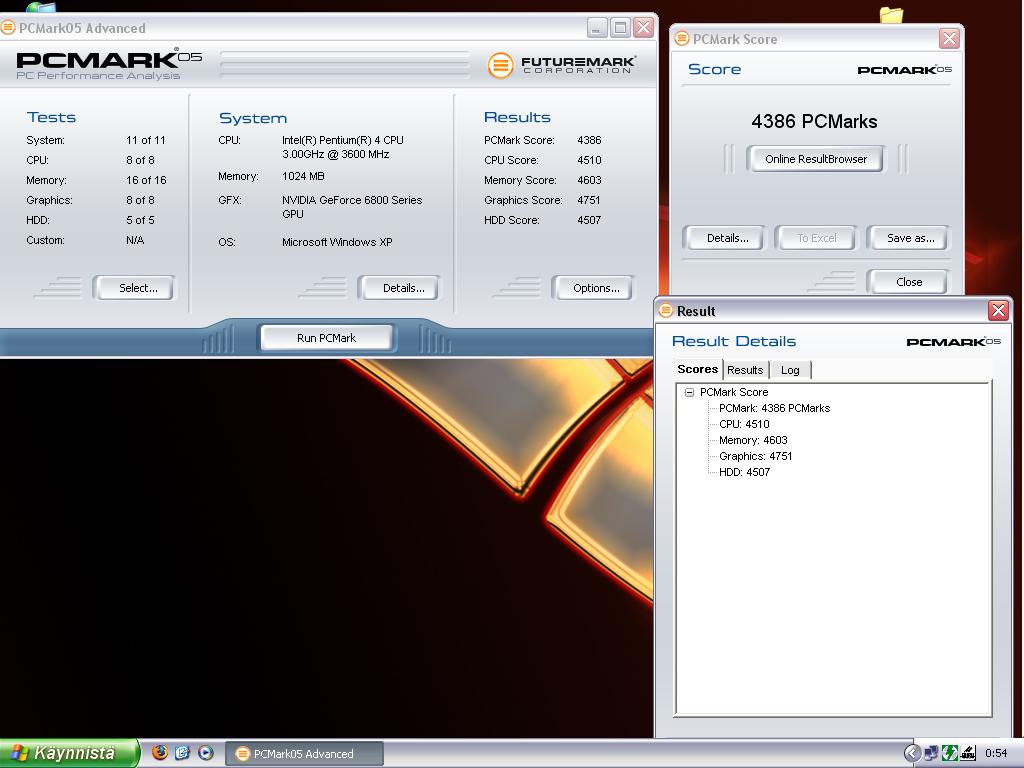Close the Result window via X
The image size is (1024, 768).
(998, 310)
